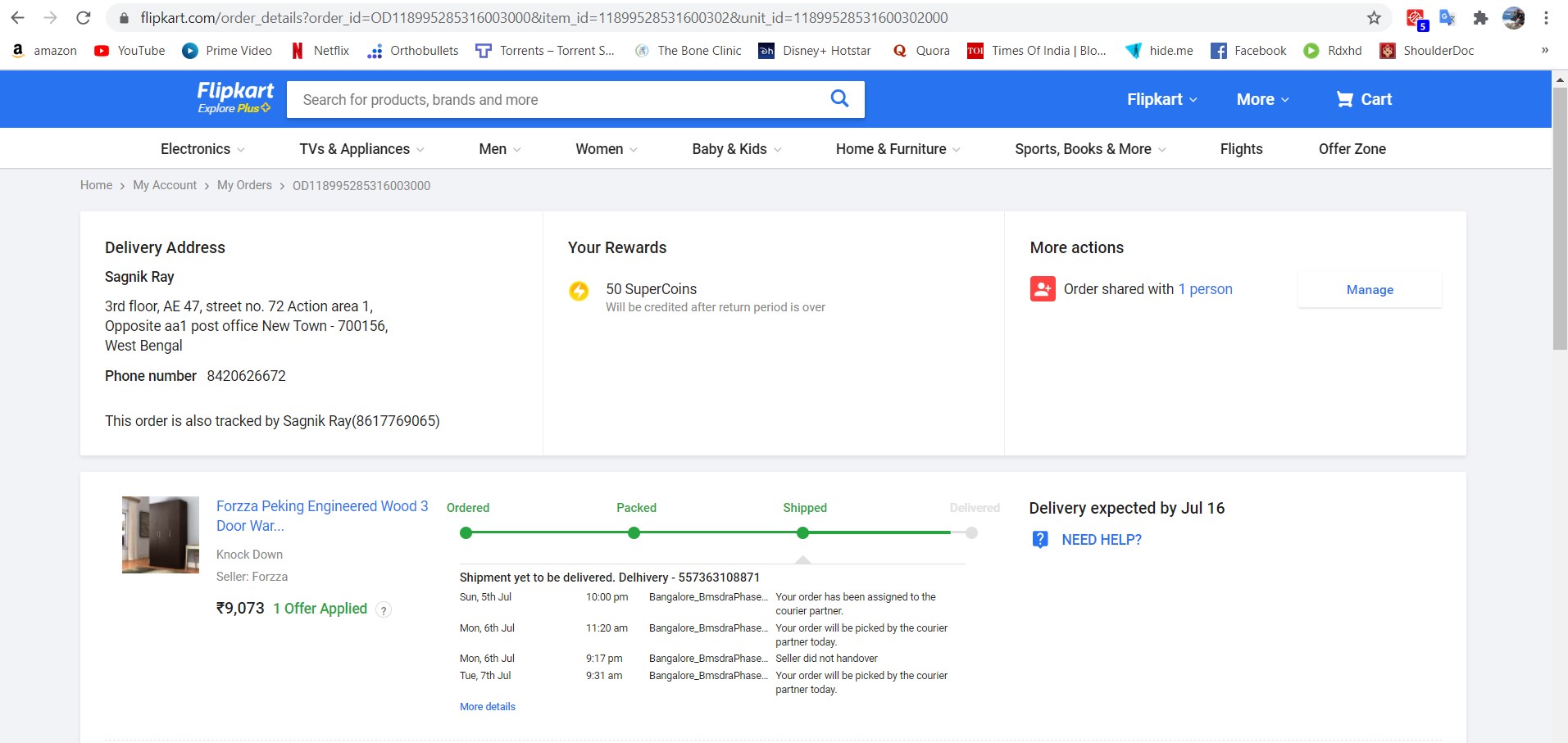Click the offer info question mark icon

click(x=383, y=609)
